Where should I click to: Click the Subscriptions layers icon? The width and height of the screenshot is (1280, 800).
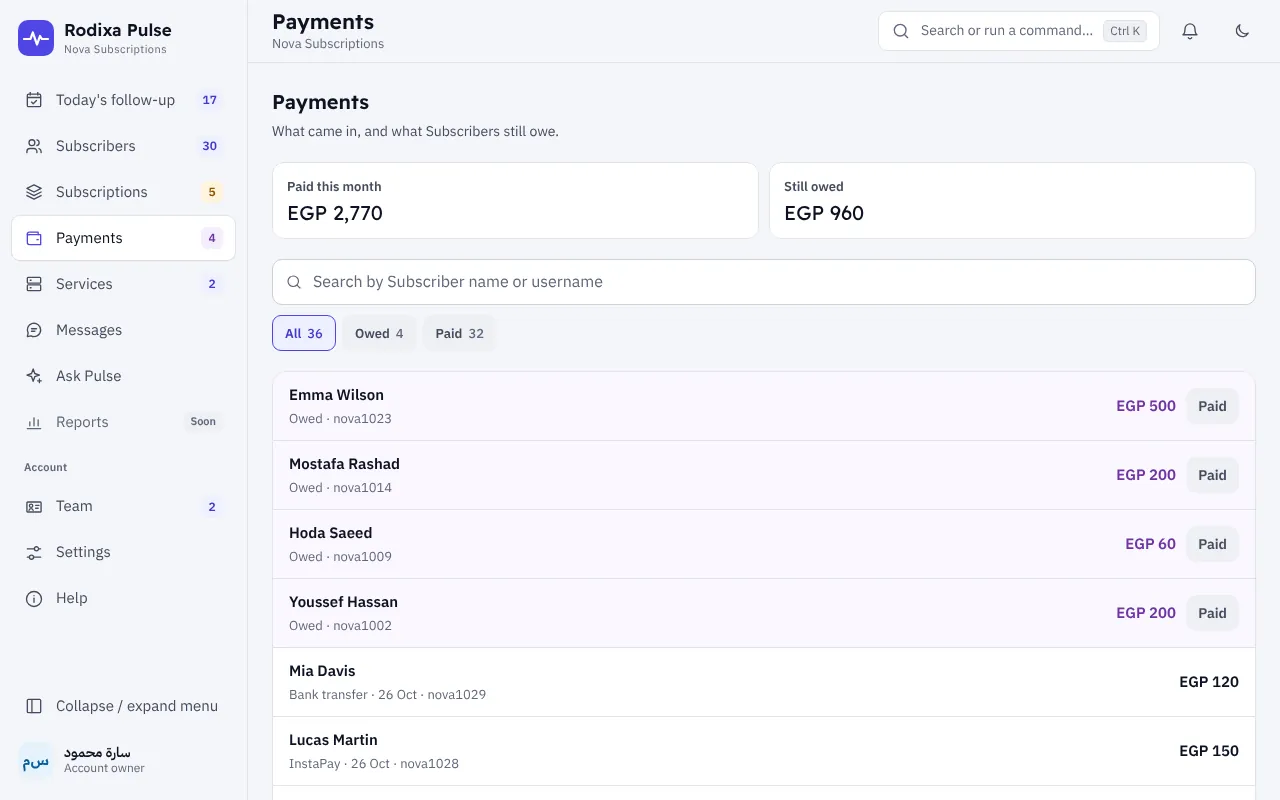point(34,192)
